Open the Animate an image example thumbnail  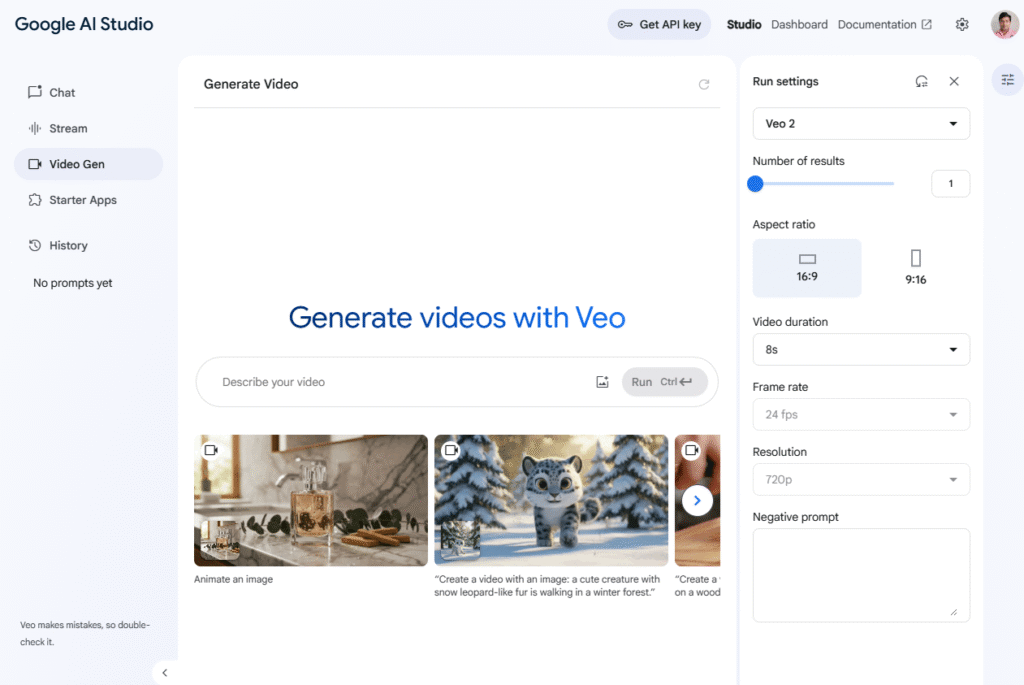pyautogui.click(x=311, y=500)
